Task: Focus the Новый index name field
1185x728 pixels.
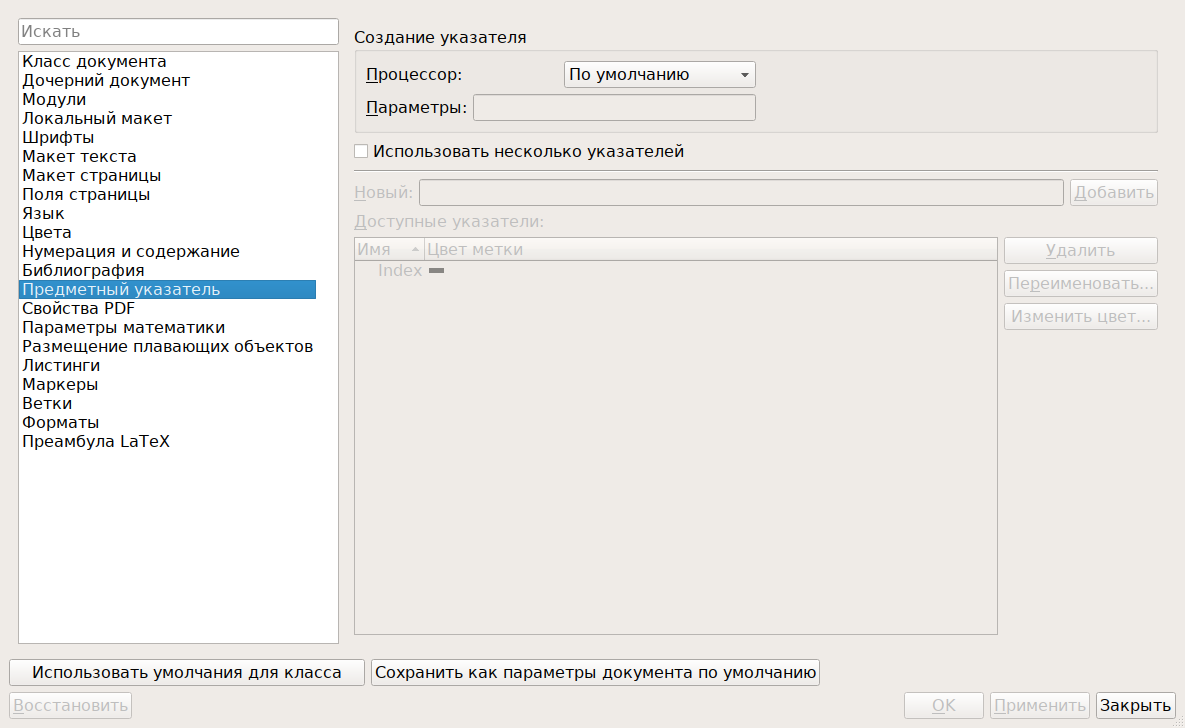Action: pyautogui.click(x=741, y=193)
